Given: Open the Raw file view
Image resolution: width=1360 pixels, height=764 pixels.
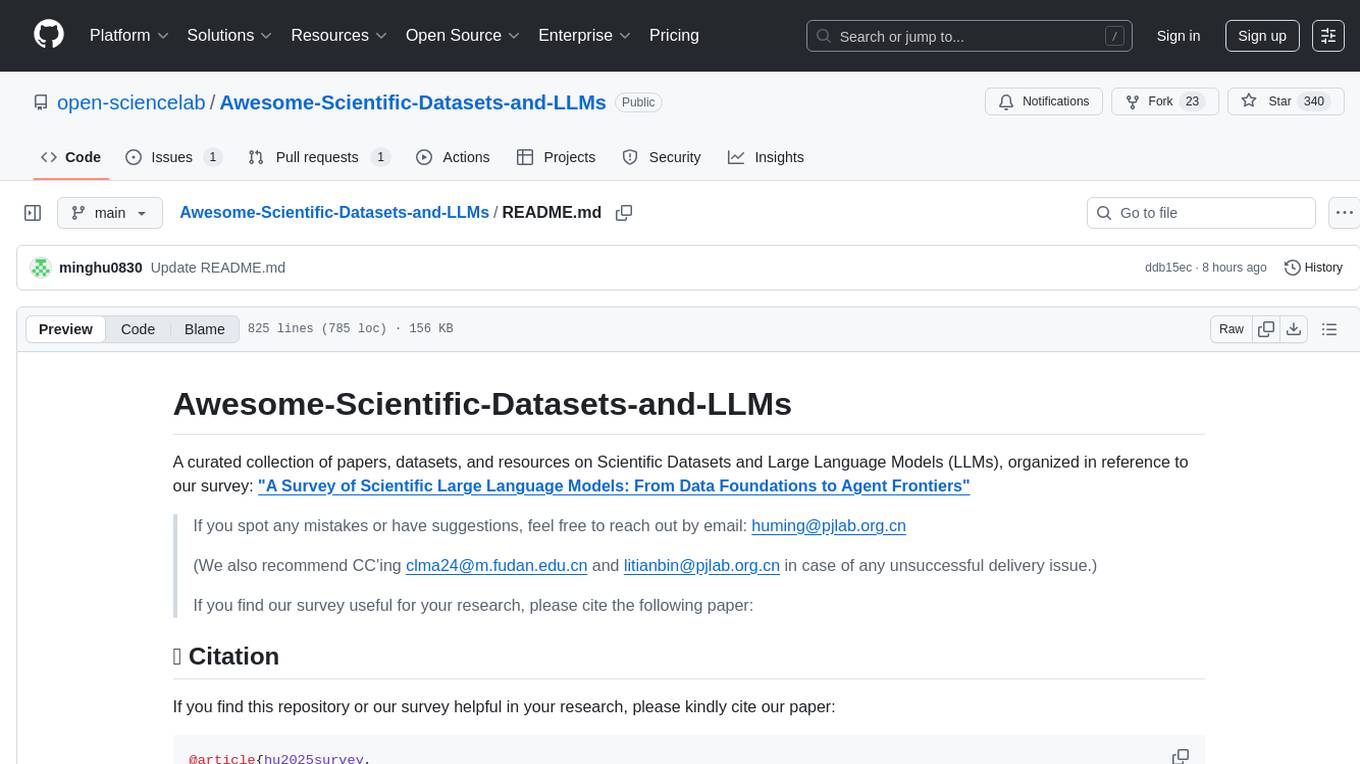Looking at the screenshot, I should coord(1231,329).
